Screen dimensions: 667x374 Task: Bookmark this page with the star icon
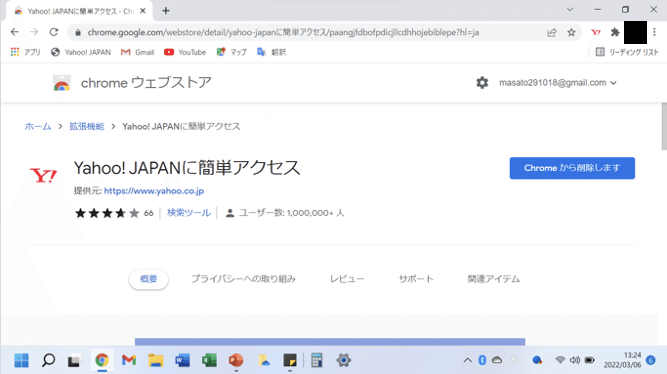point(571,32)
